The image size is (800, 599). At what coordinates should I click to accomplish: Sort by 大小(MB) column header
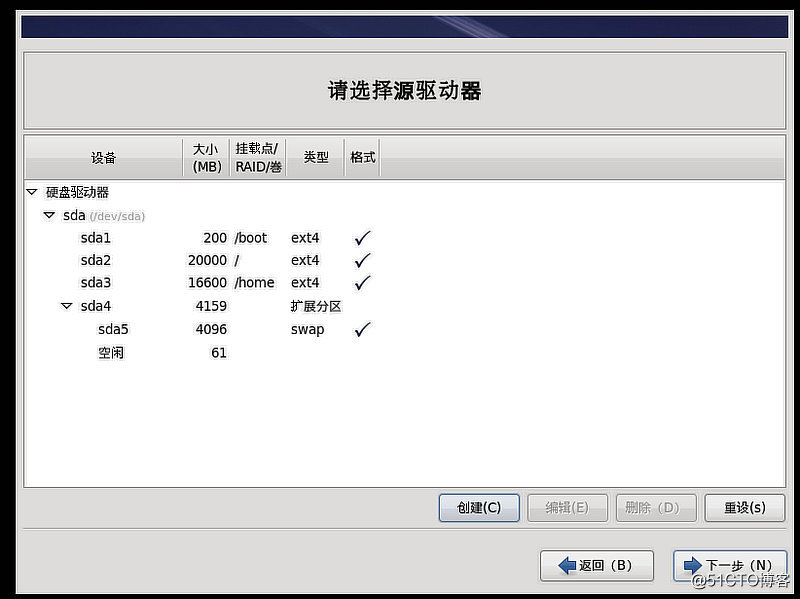click(x=207, y=158)
